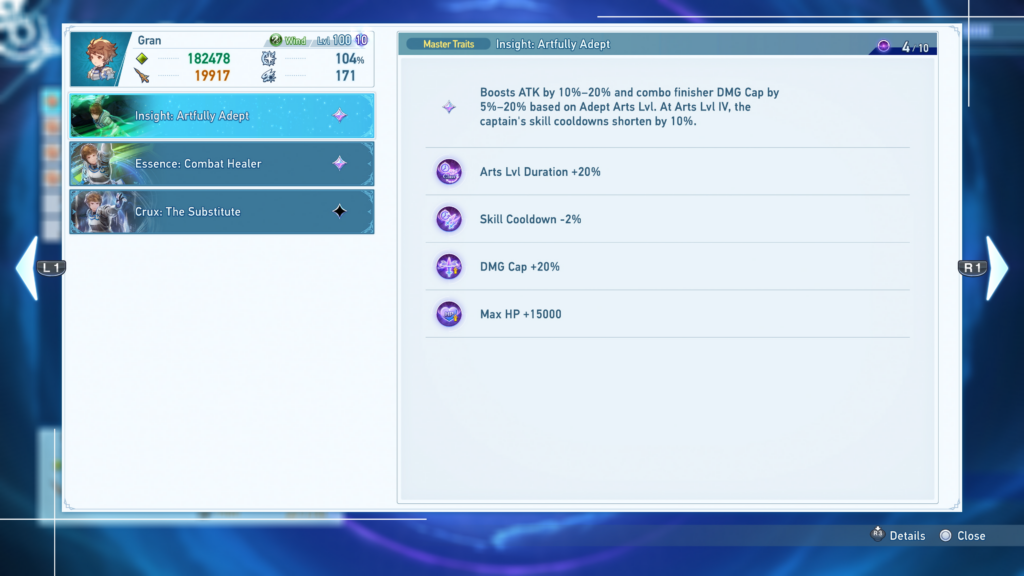Viewport: 1024px width, 576px height.
Task: Click the right arrow to next character
Action: pyautogui.click(x=997, y=268)
